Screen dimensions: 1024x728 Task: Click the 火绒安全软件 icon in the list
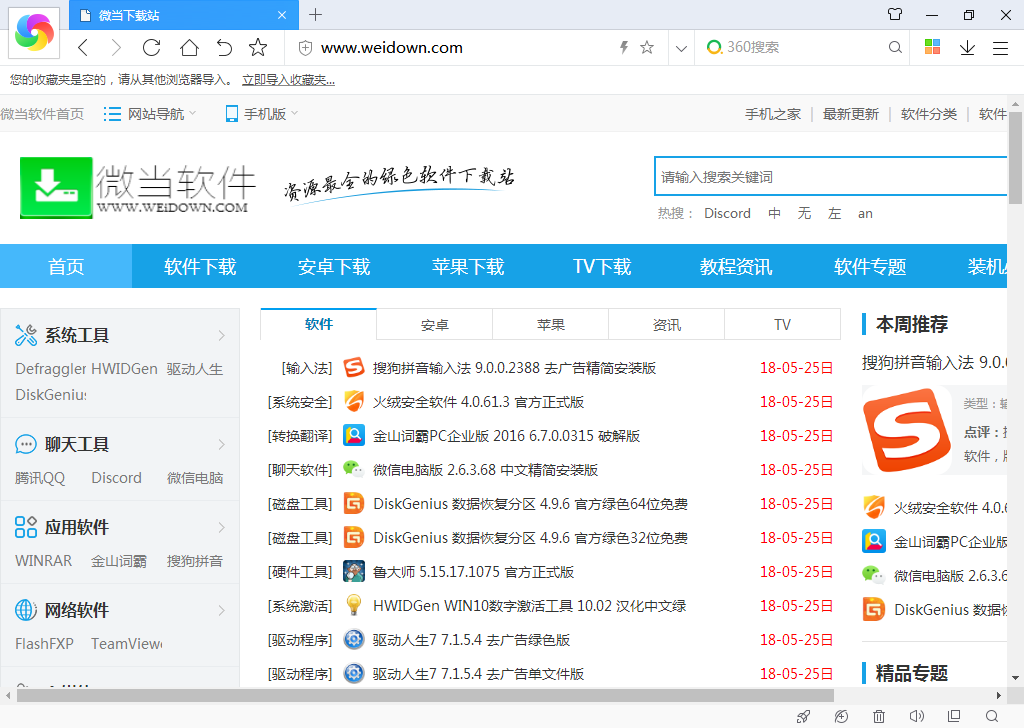tap(354, 402)
